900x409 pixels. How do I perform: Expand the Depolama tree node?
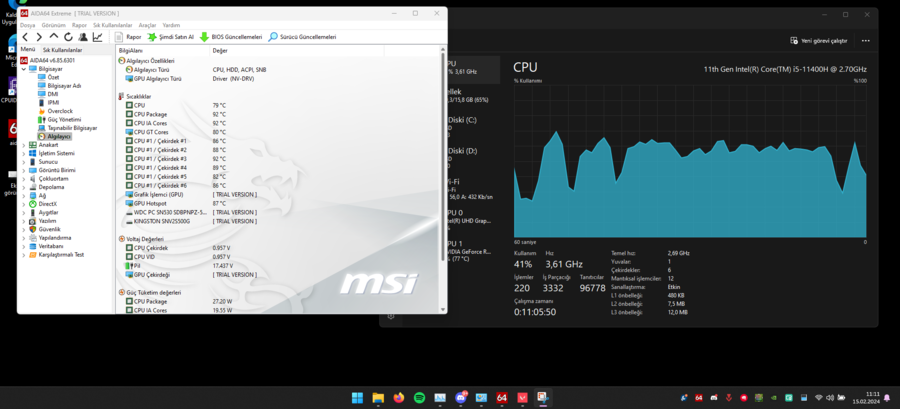tap(24, 187)
